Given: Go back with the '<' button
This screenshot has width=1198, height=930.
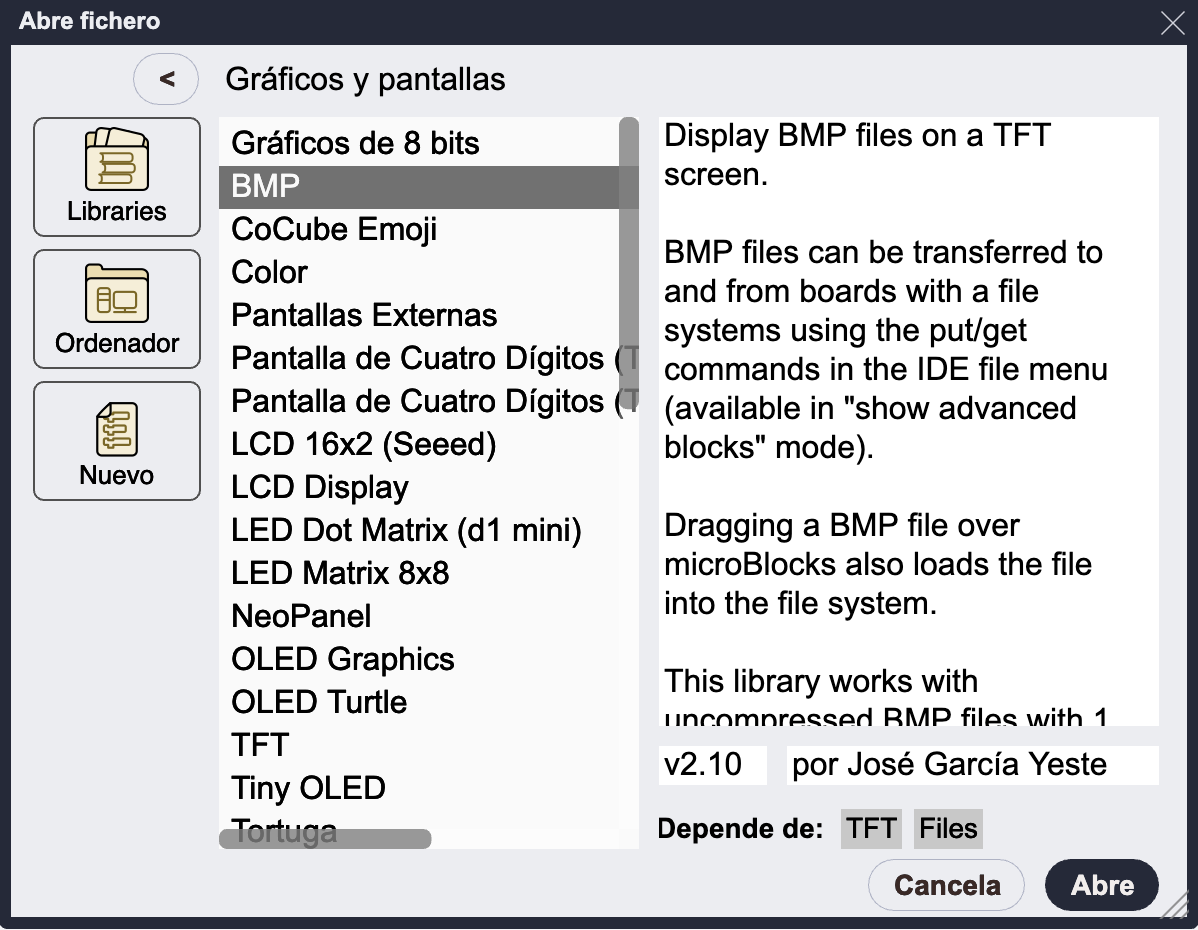Looking at the screenshot, I should pos(166,79).
